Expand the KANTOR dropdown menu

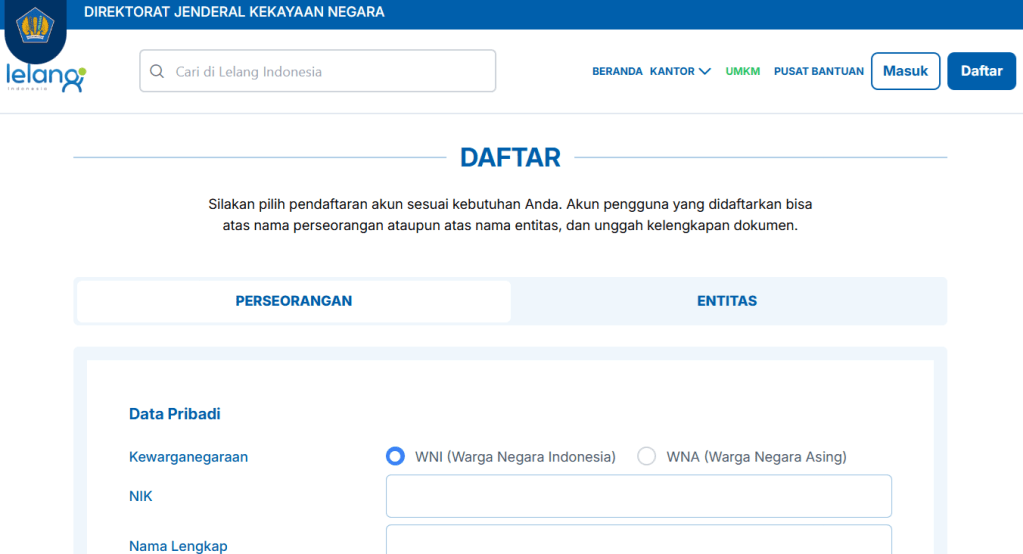[x=680, y=72]
